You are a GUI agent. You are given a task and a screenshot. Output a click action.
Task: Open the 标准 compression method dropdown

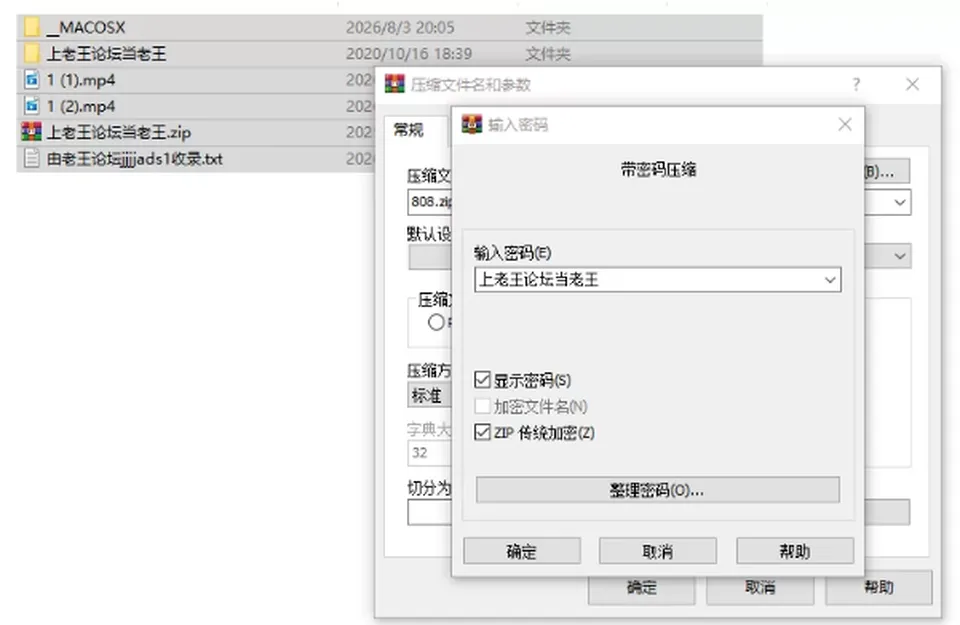[430, 395]
